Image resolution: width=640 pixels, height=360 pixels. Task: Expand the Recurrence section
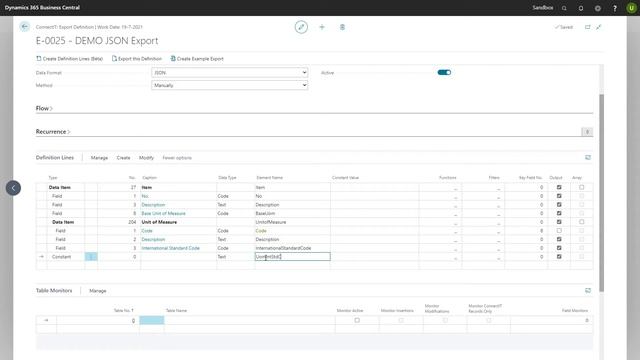coord(53,132)
